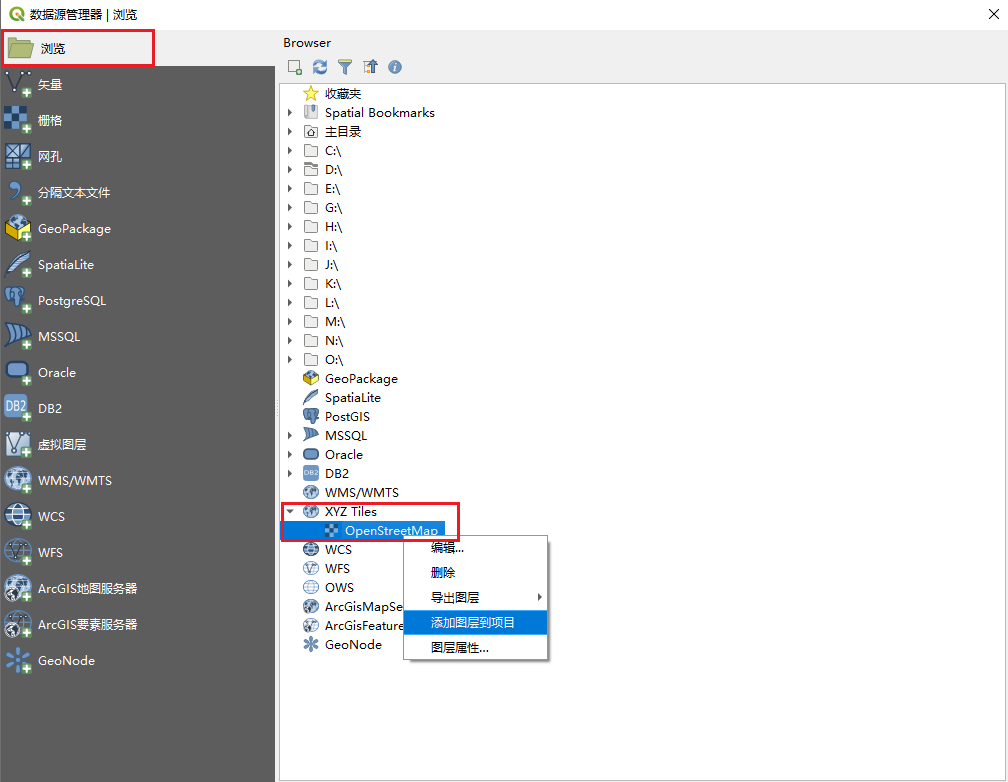Open 图层属性... from the context menu

pyautogui.click(x=475, y=648)
